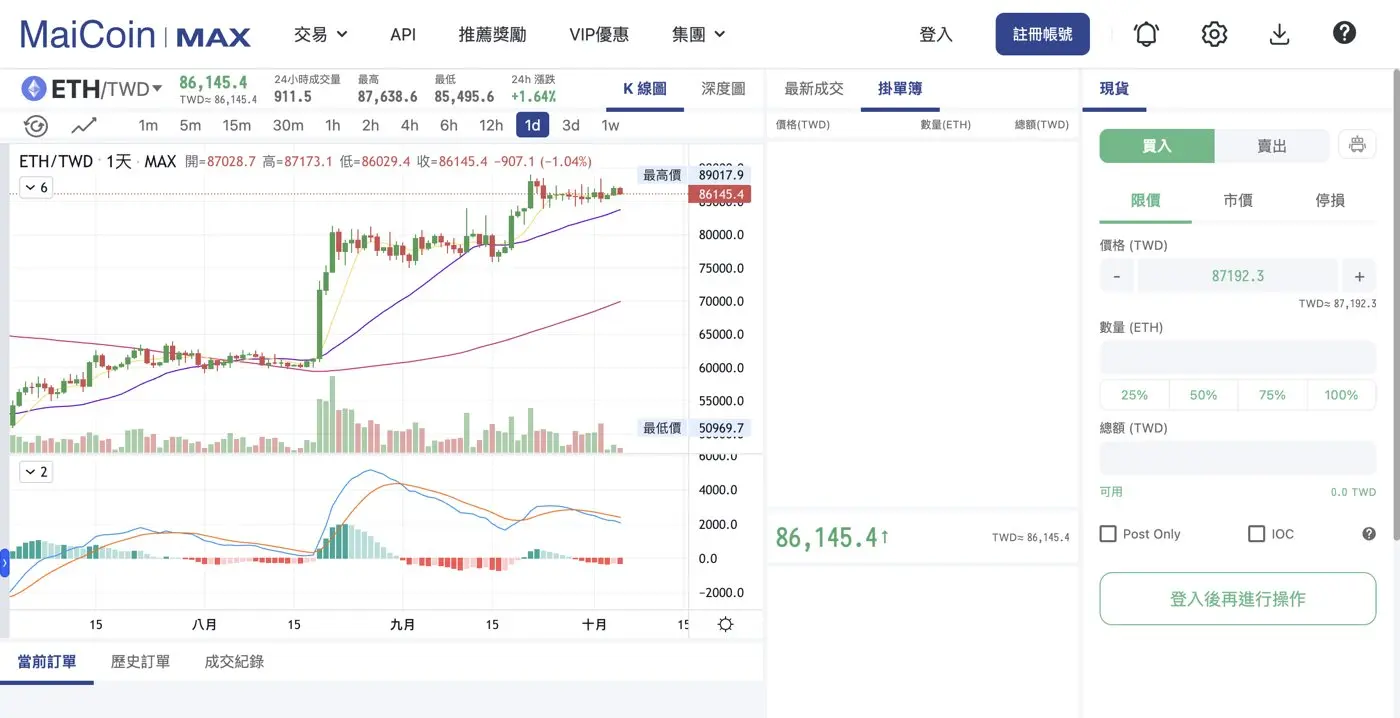The width and height of the screenshot is (1400, 718).
Task: Click the download icon in header
Action: (1279, 34)
